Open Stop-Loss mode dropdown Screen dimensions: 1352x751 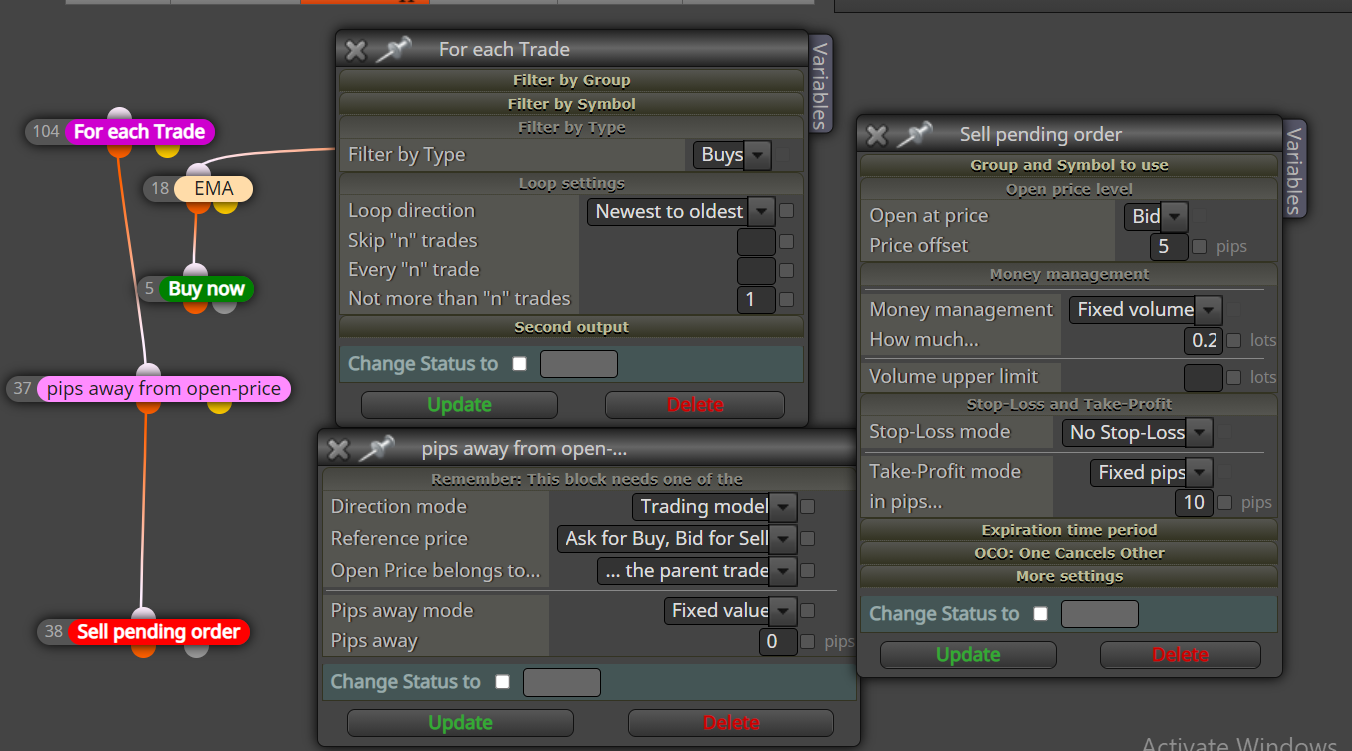point(1138,433)
